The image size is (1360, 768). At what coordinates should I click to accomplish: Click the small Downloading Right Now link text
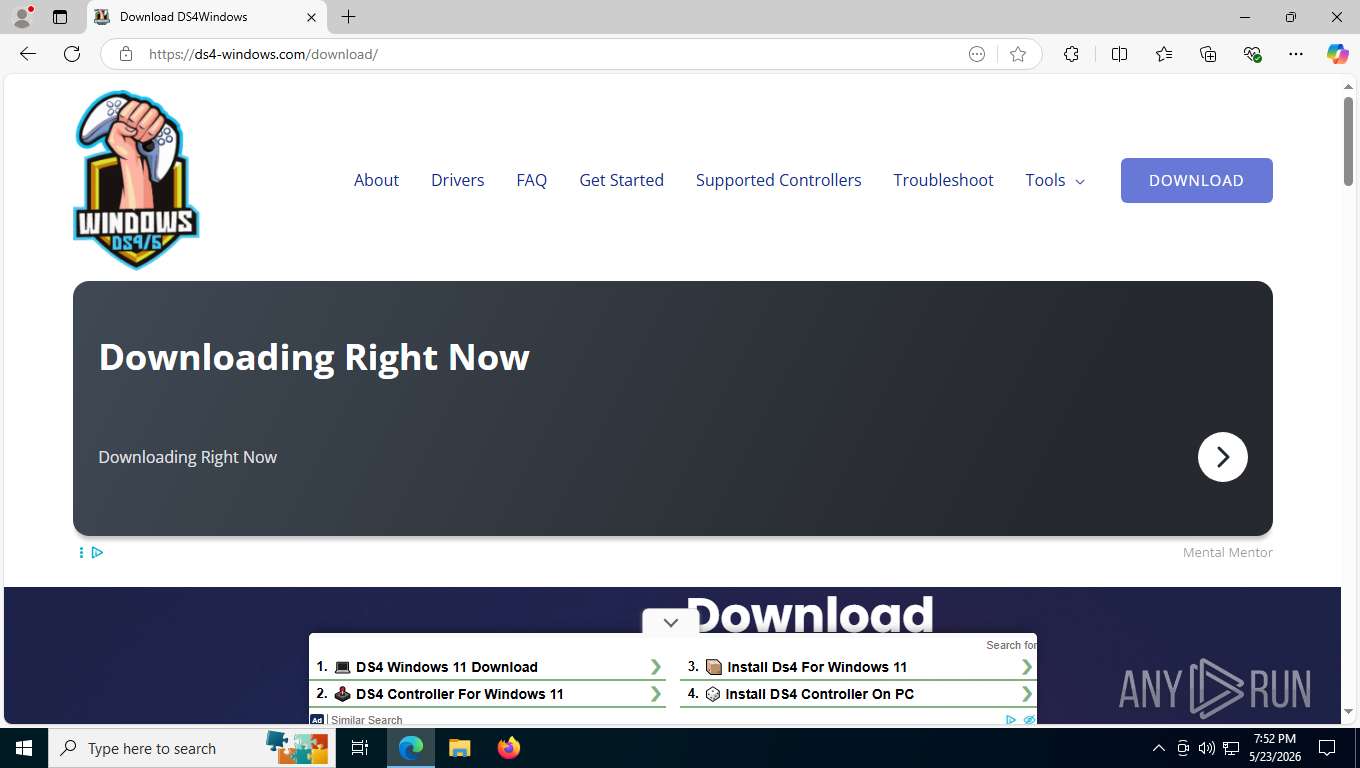(187, 457)
